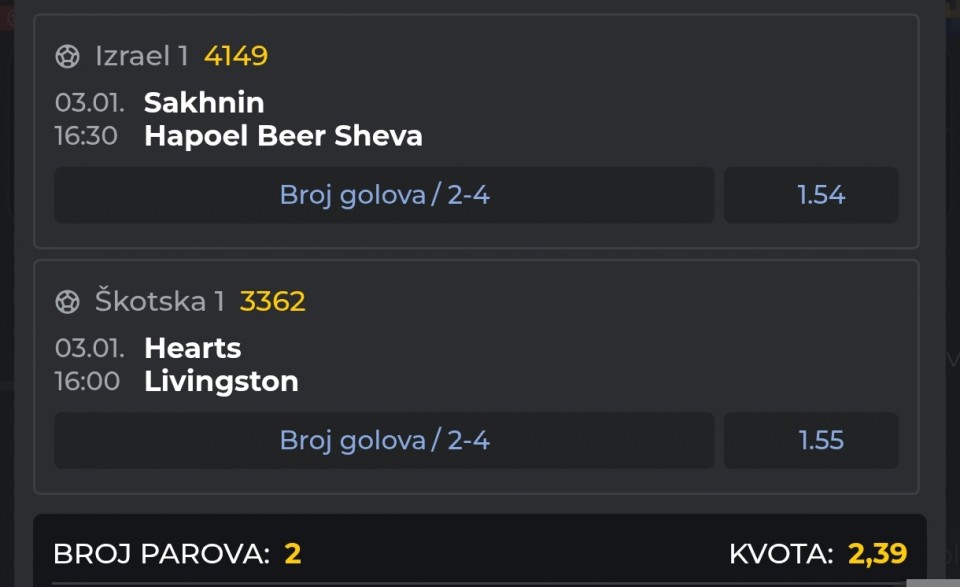Click the 03.01. date of Sakhnin match
This screenshot has height=587, width=960.
(x=89, y=102)
